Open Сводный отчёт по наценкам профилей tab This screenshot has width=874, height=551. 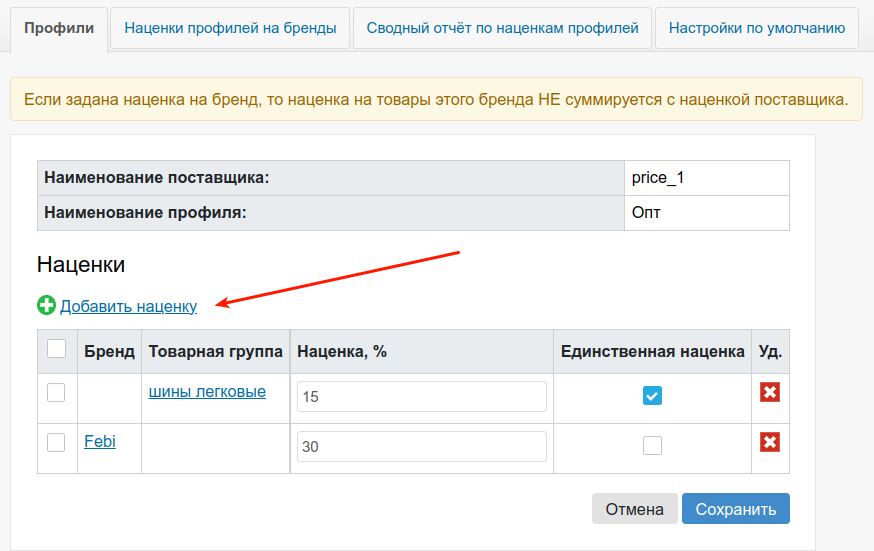502,28
